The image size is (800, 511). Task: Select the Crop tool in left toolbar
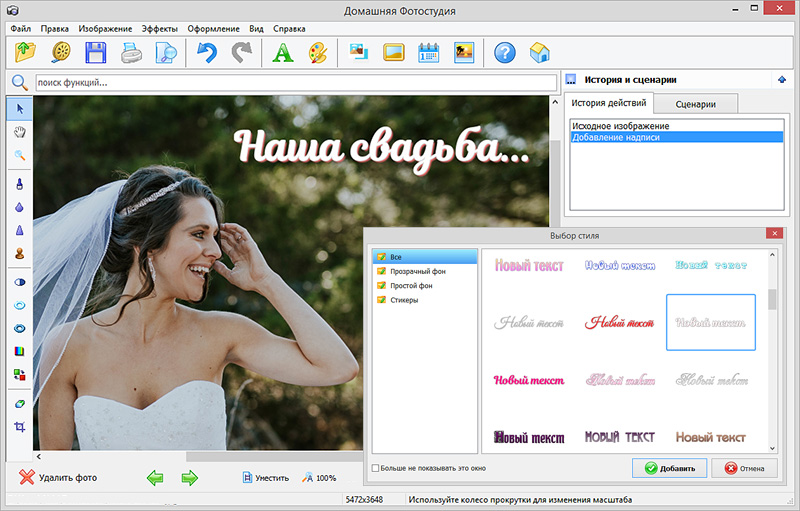[19, 427]
